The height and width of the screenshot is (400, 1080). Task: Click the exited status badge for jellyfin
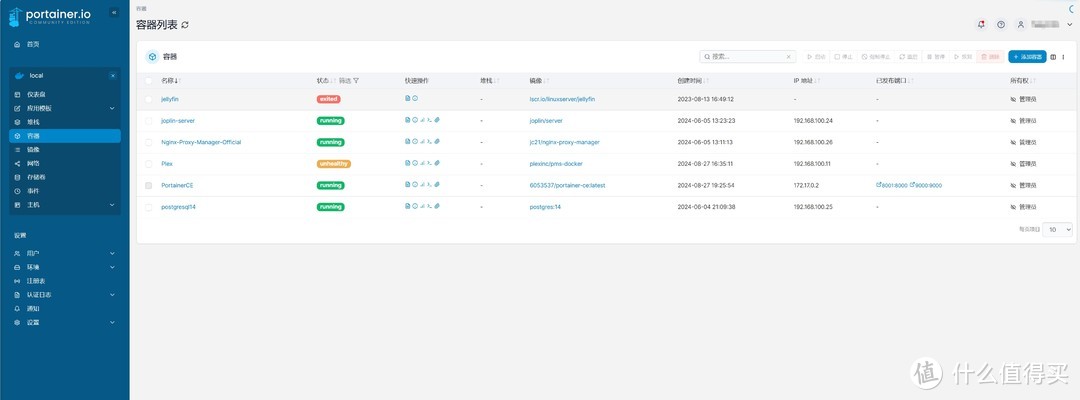click(x=329, y=99)
